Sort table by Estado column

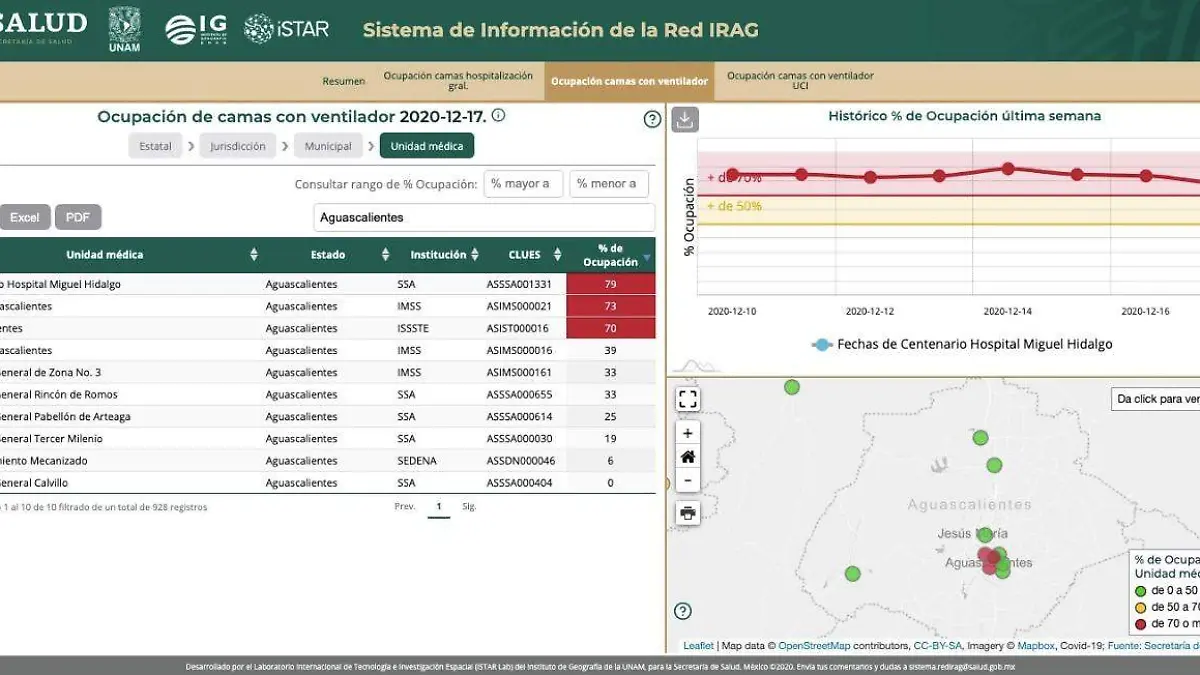(385, 255)
